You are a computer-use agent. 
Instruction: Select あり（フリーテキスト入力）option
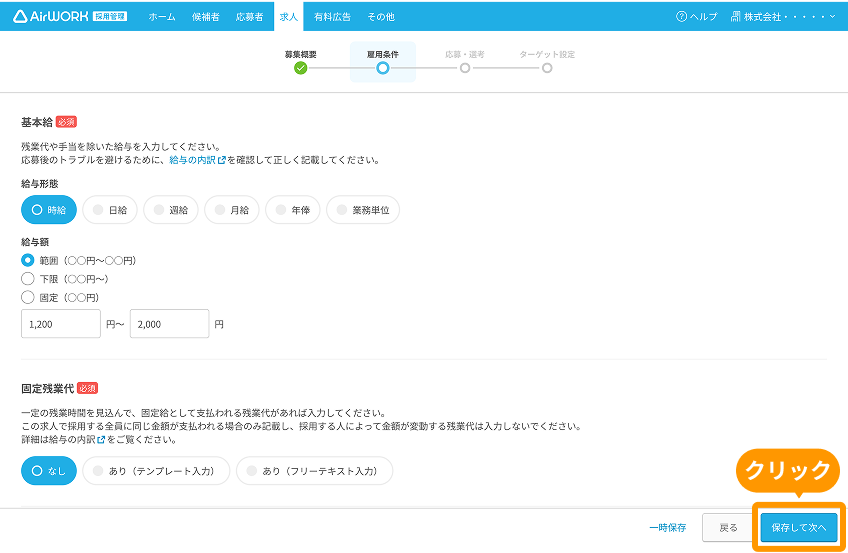tap(315, 471)
